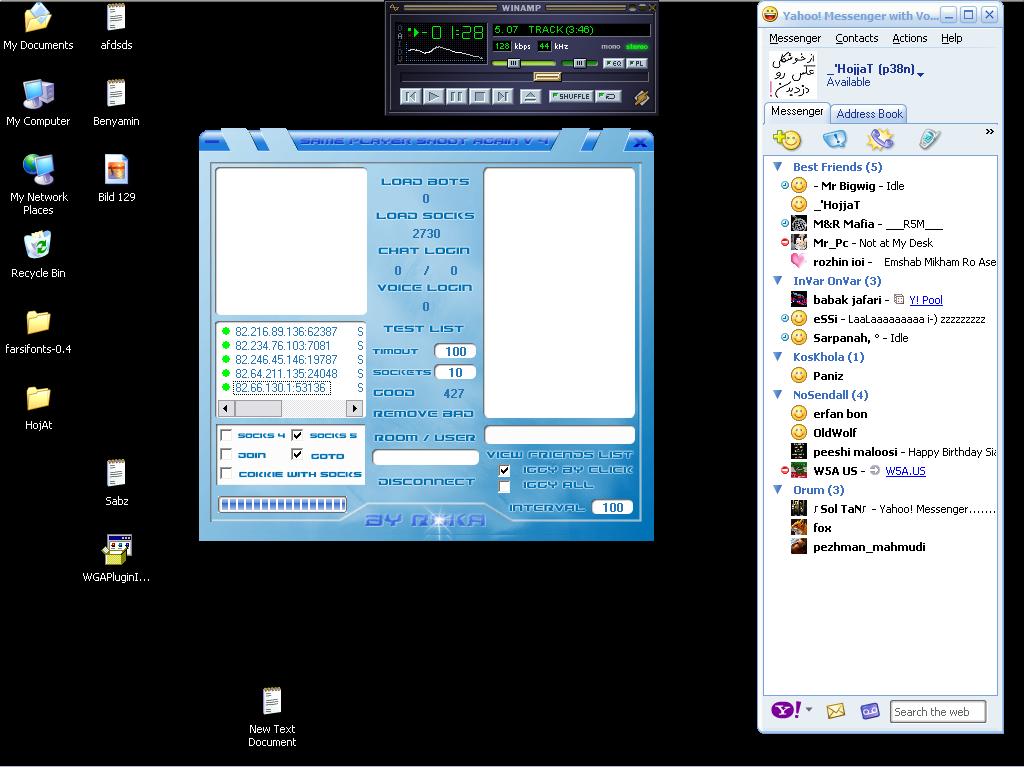Click Make a call phone icon
The height and width of the screenshot is (768, 1024).
click(x=880, y=139)
